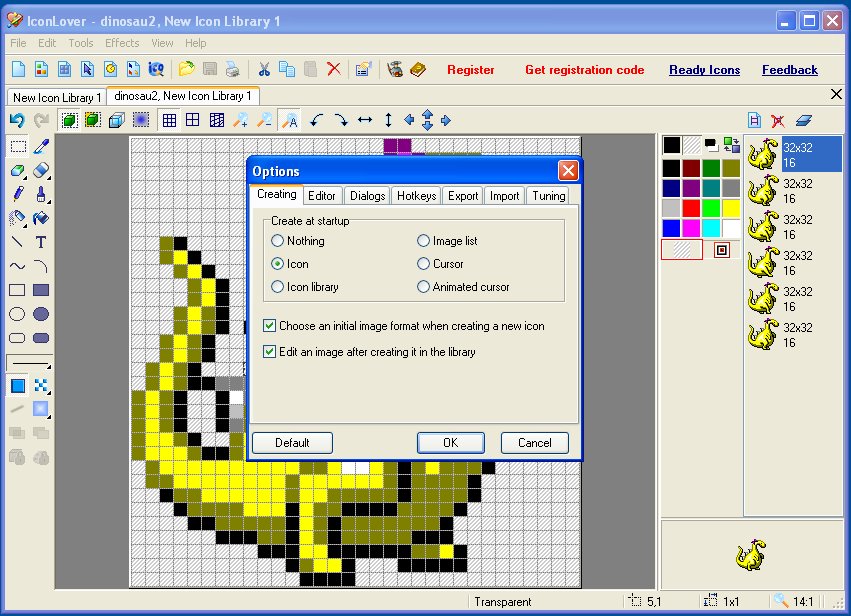Image resolution: width=851 pixels, height=616 pixels.
Task: Open the line width selector dropdown
Action: click(30, 363)
